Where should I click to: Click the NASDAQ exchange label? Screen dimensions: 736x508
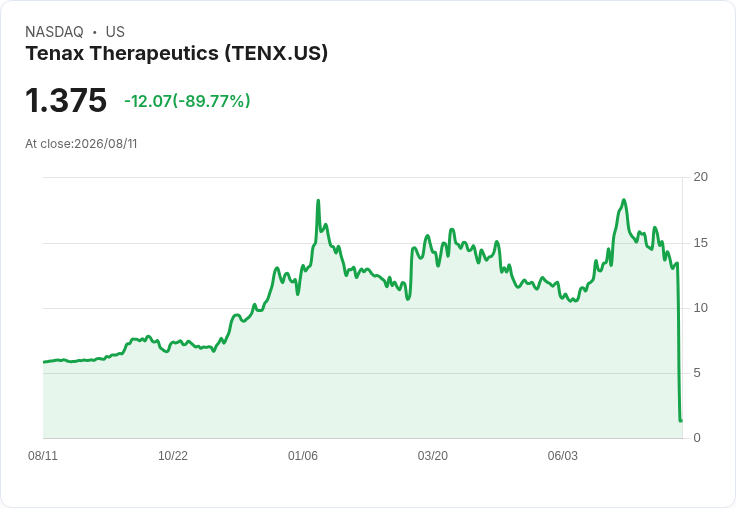[x=54, y=32]
